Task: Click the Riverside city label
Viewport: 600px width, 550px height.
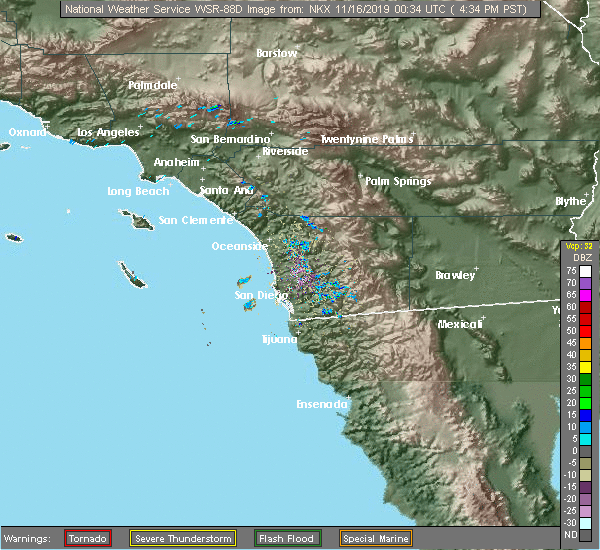Action: pos(285,152)
